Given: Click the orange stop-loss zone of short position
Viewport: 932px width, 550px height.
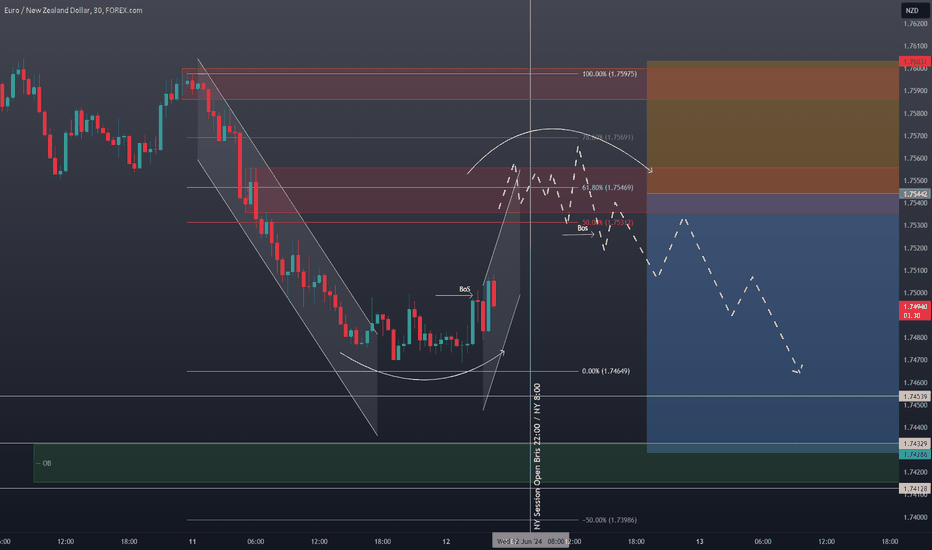Looking at the screenshot, I should tap(773, 127).
